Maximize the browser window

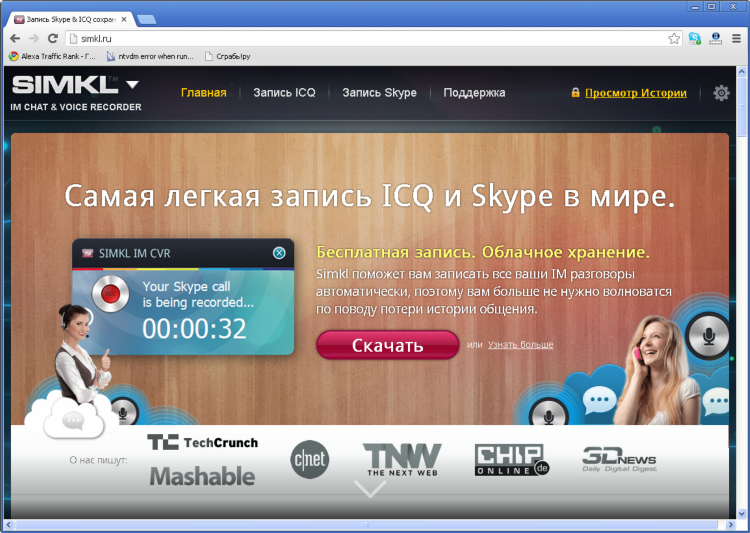(711, 7)
